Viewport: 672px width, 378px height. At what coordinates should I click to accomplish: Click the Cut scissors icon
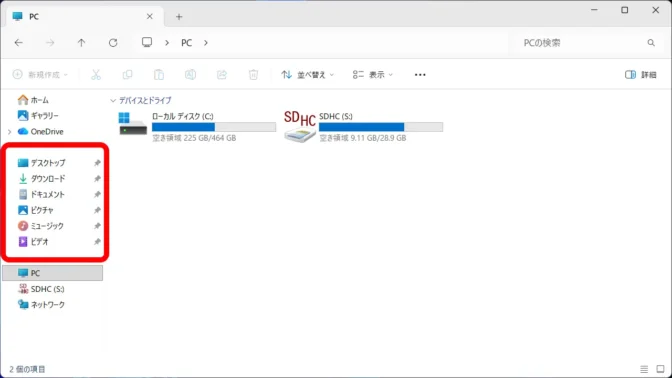(x=96, y=75)
